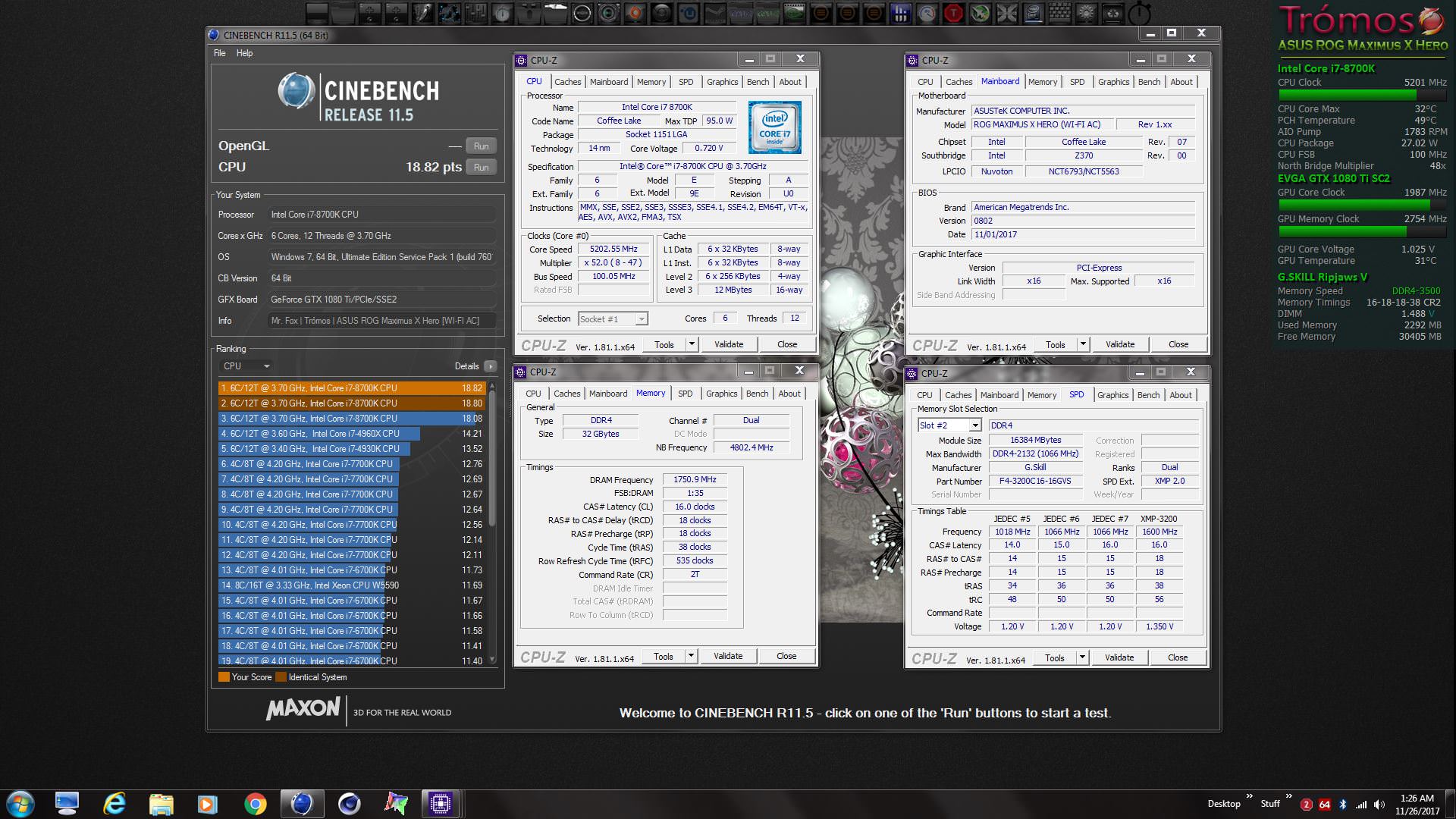This screenshot has height=819, width=1456.
Task: Click the DRAM Frequency value 1750.9 MHz
Action: click(695, 479)
